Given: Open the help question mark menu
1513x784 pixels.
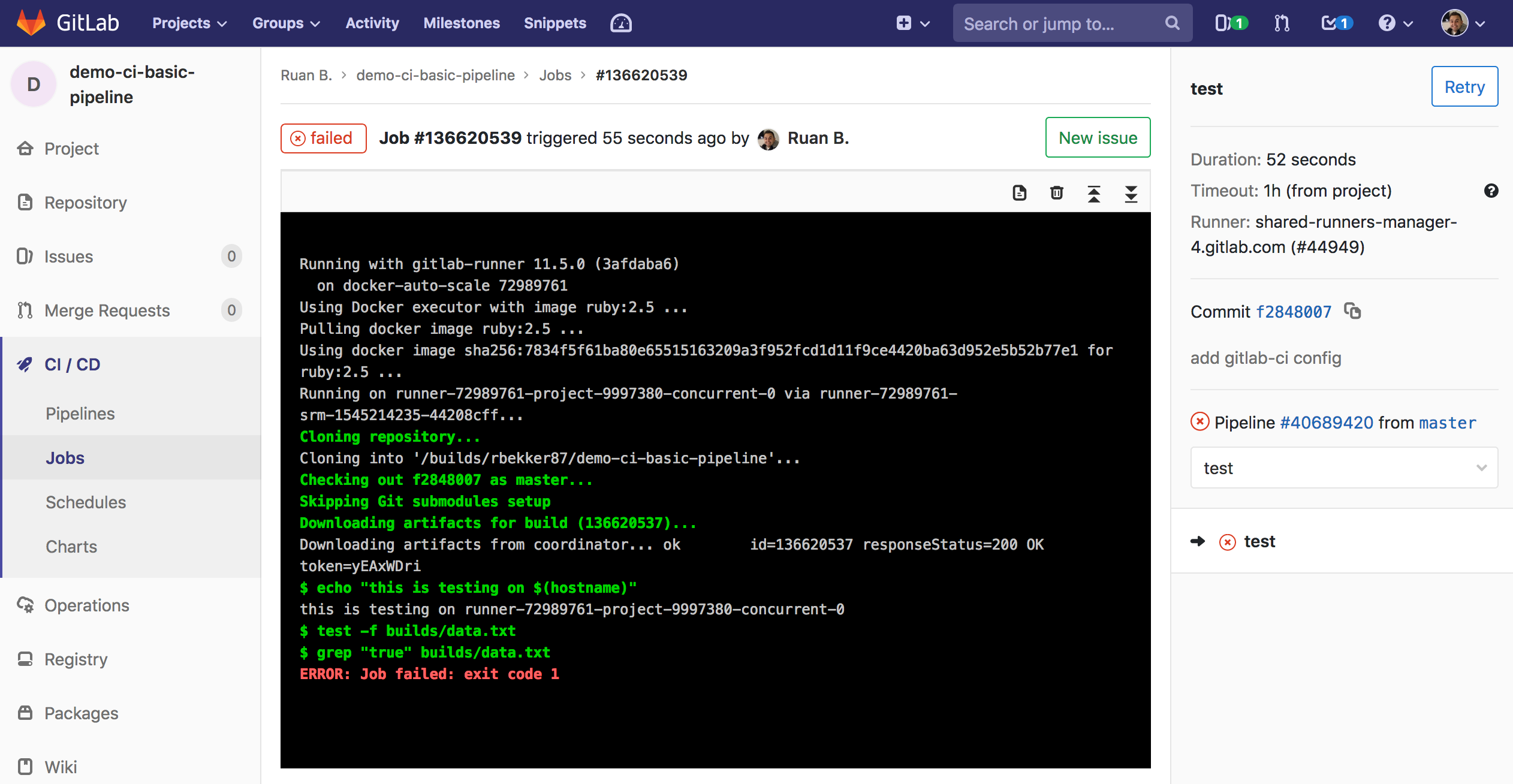Looking at the screenshot, I should pos(1387,23).
